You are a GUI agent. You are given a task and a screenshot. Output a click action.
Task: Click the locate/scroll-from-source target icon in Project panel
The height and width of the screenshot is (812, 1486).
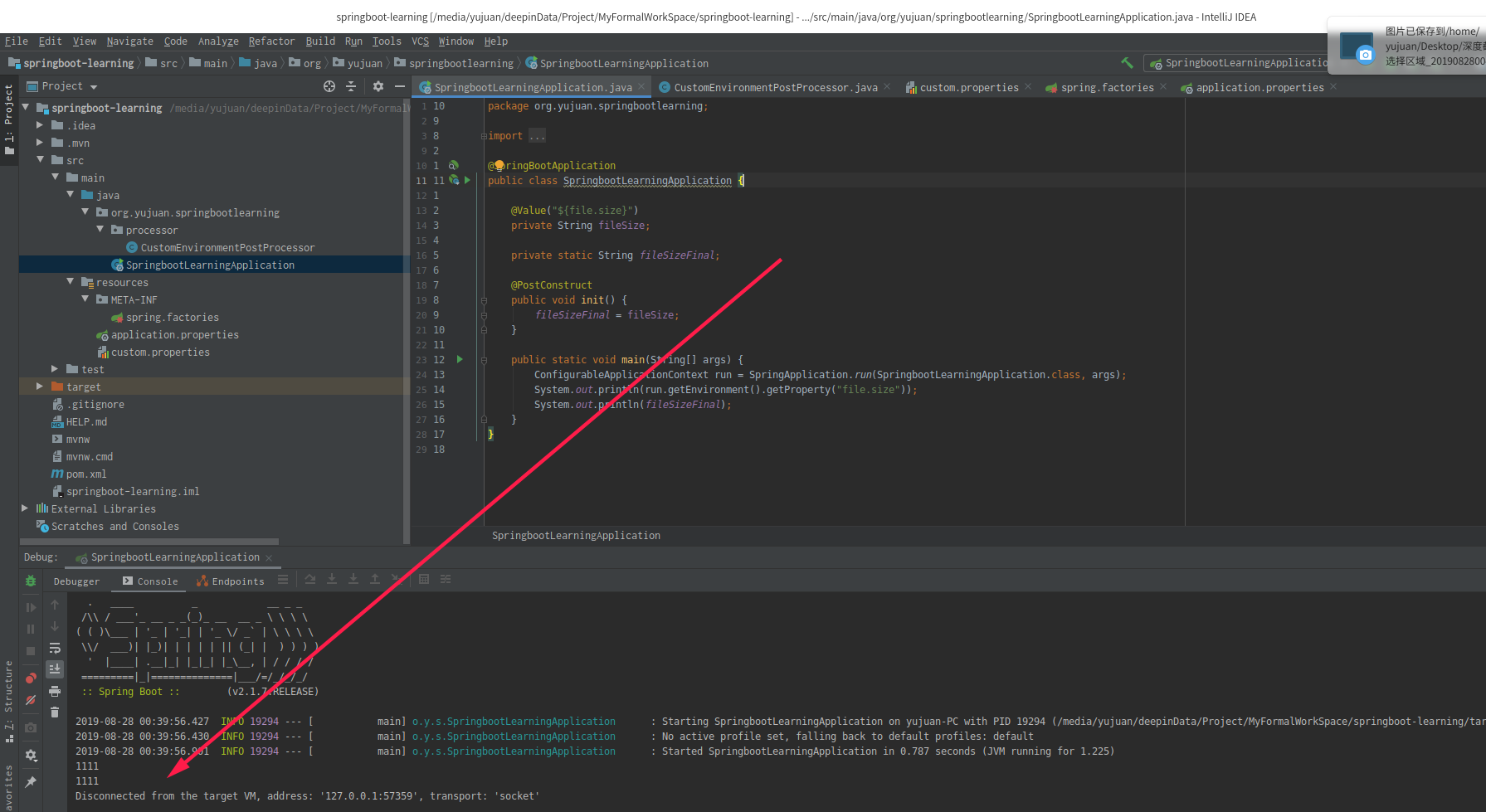tap(329, 86)
